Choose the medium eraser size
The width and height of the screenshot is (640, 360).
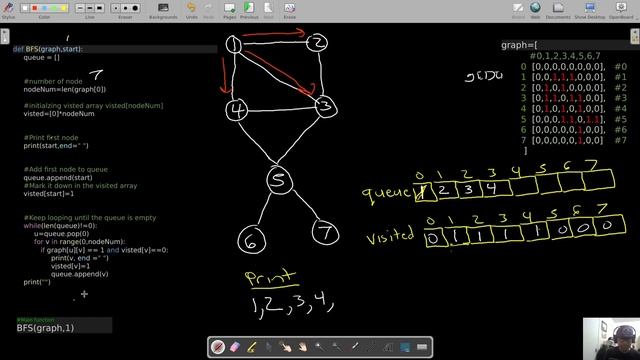pos(125,8)
